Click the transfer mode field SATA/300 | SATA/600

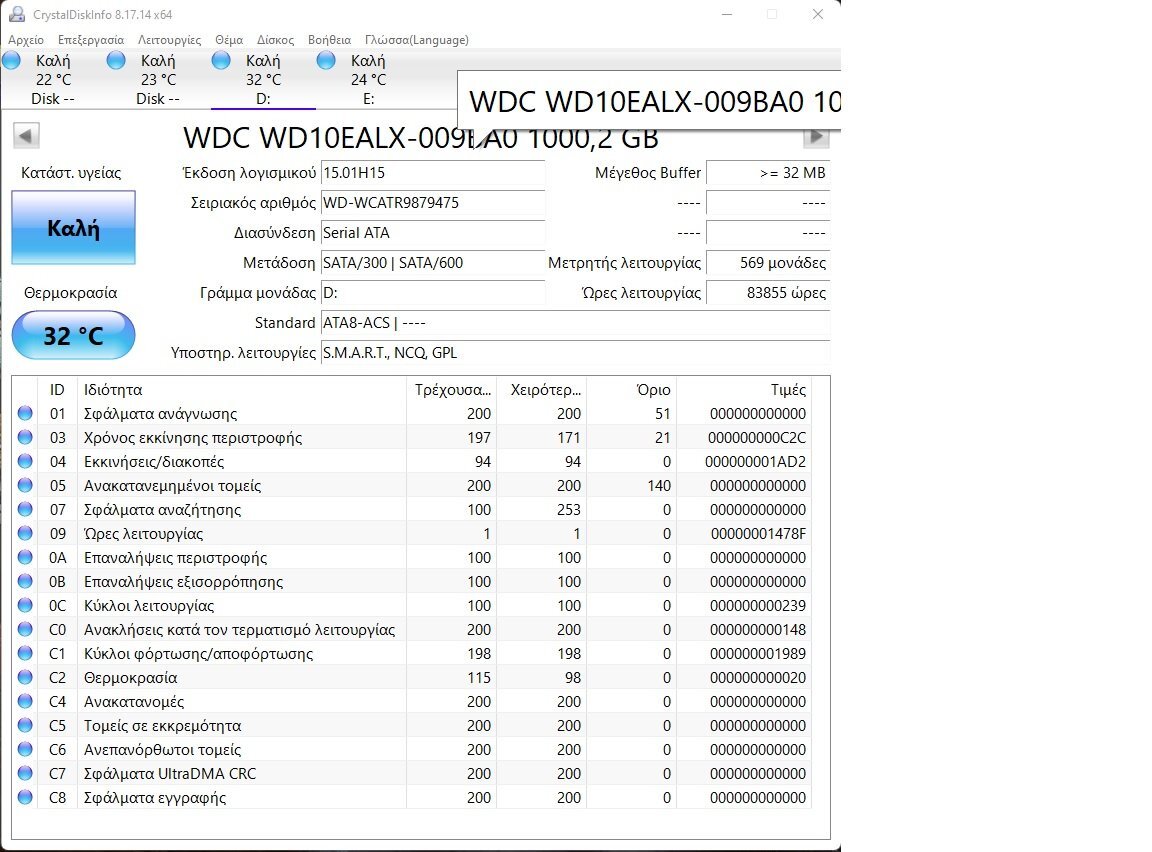[433, 263]
